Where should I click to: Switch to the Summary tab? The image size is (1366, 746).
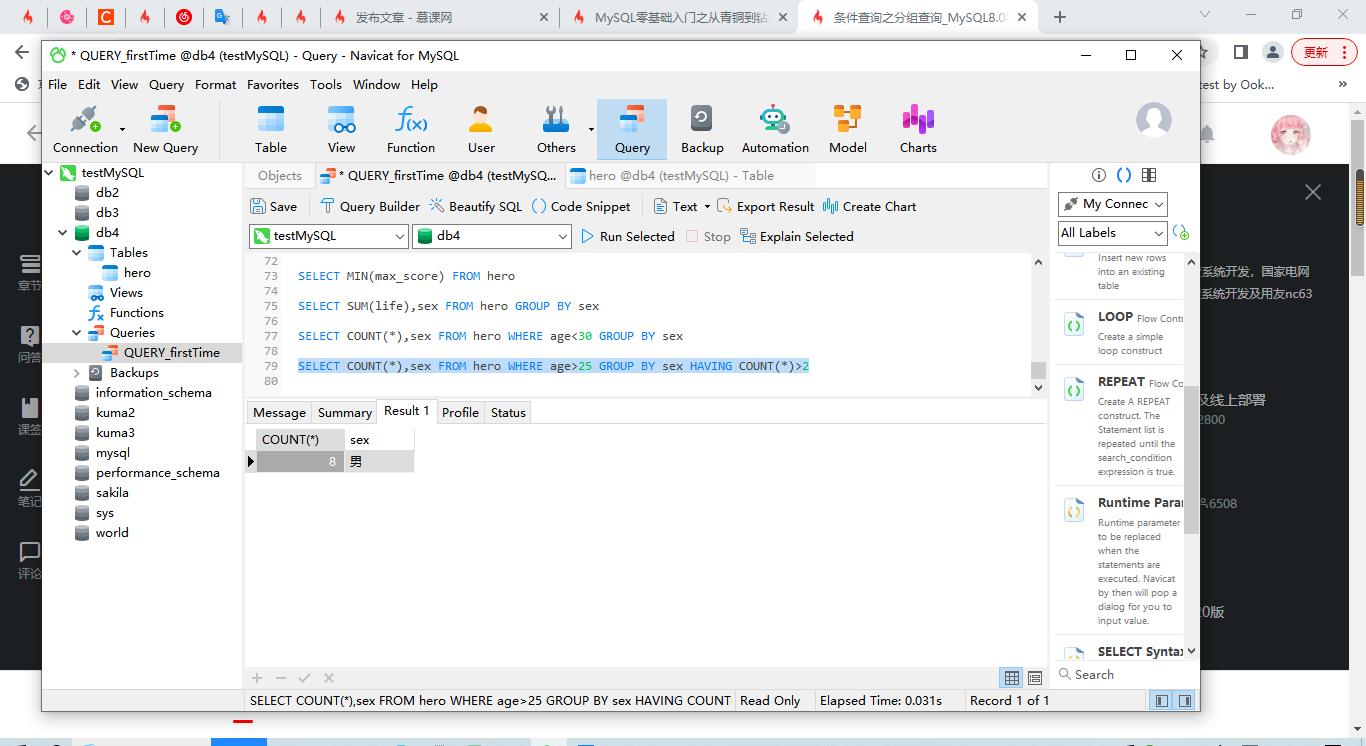pos(345,412)
